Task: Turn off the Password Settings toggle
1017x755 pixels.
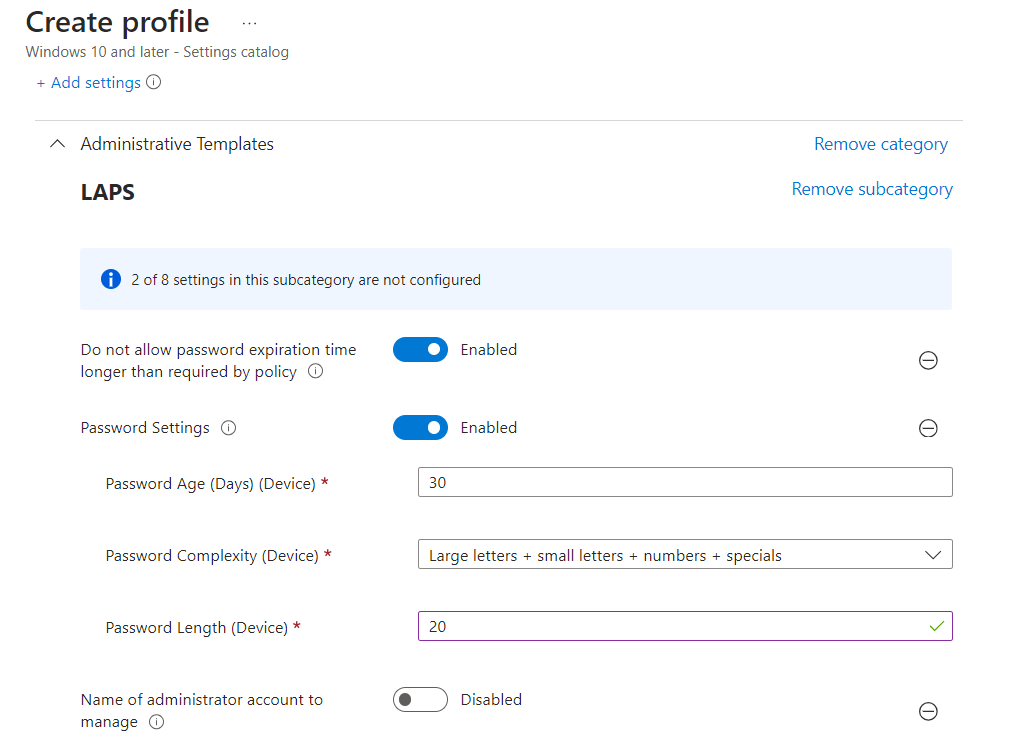Action: pyautogui.click(x=420, y=428)
